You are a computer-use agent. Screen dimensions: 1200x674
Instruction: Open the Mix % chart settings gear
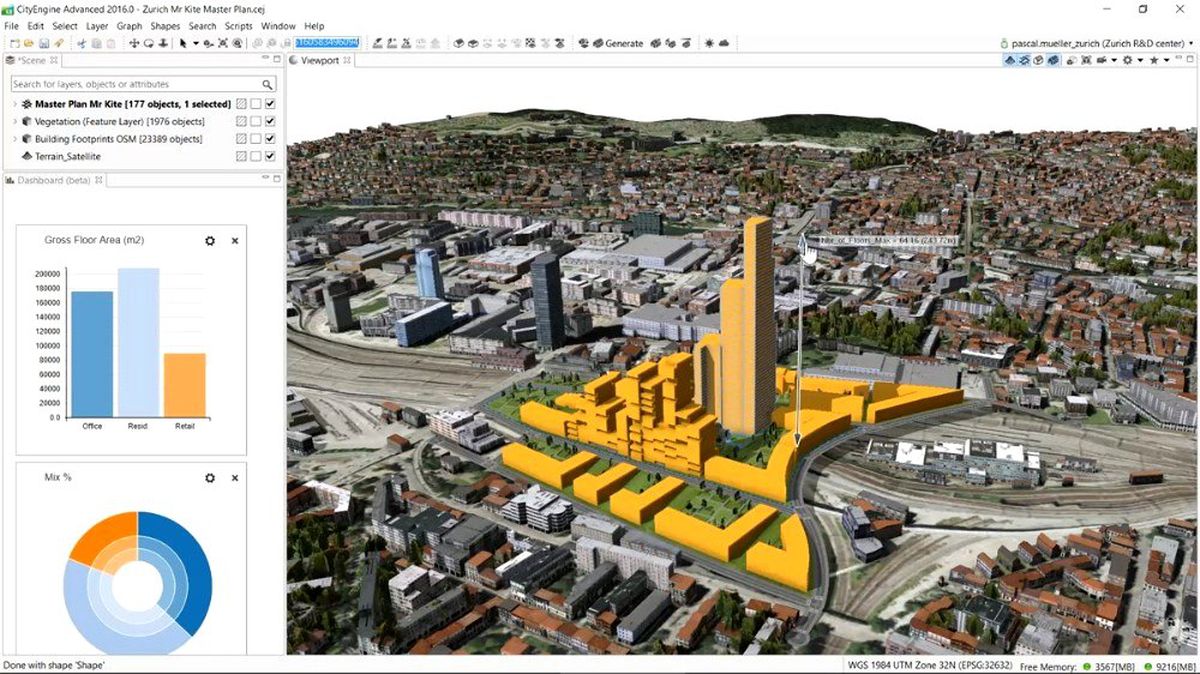pyautogui.click(x=210, y=478)
